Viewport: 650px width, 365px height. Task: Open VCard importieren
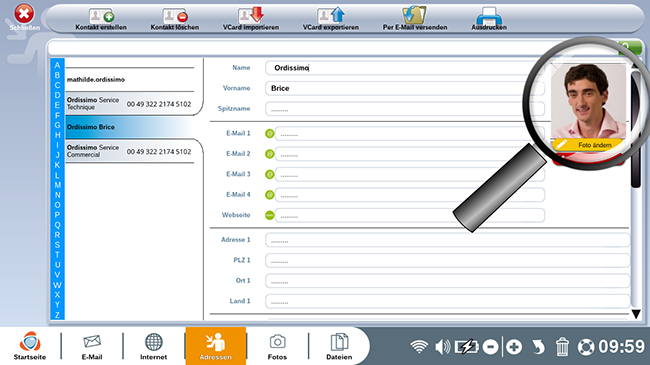tap(250, 15)
